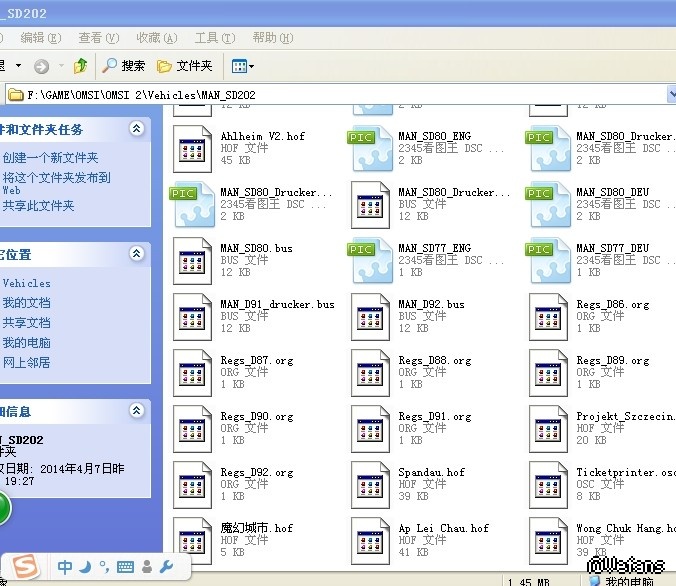Click the Up folder toolbar icon
This screenshot has height=586, width=676.
pos(80,66)
